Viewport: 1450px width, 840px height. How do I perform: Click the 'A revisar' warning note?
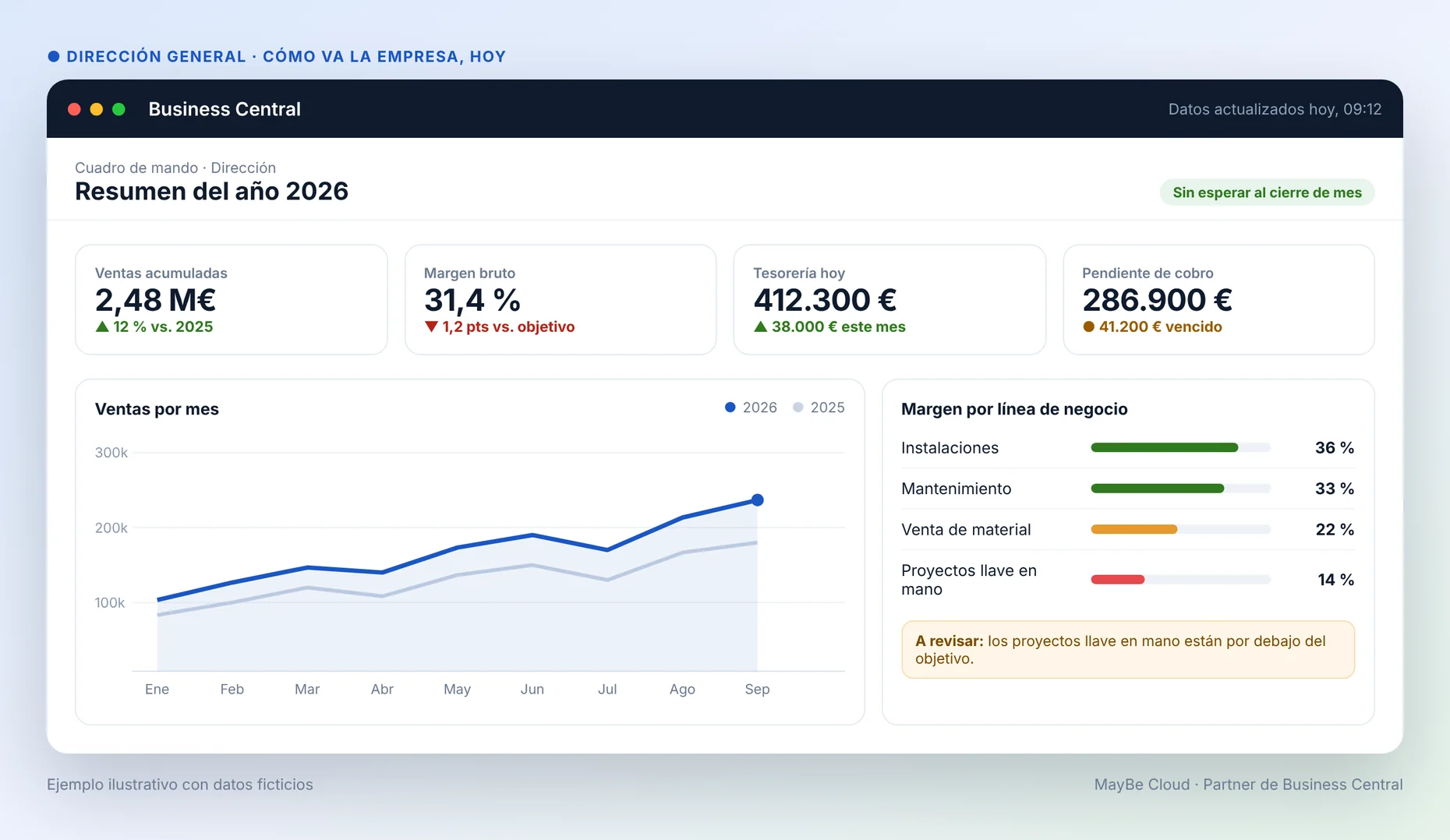click(1128, 650)
